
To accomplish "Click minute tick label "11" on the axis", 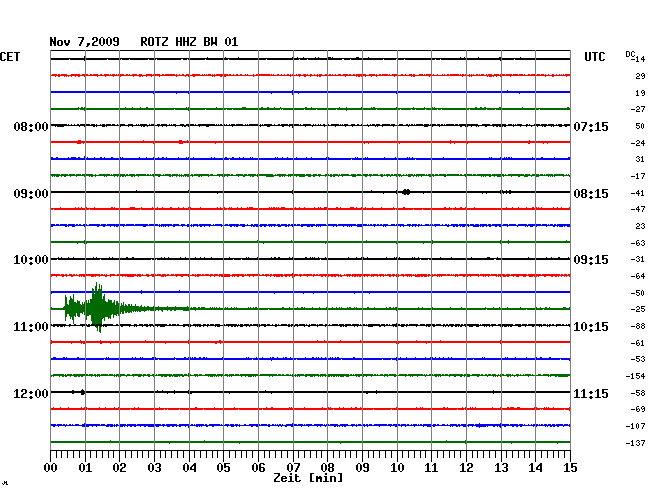I will (x=431, y=467).
